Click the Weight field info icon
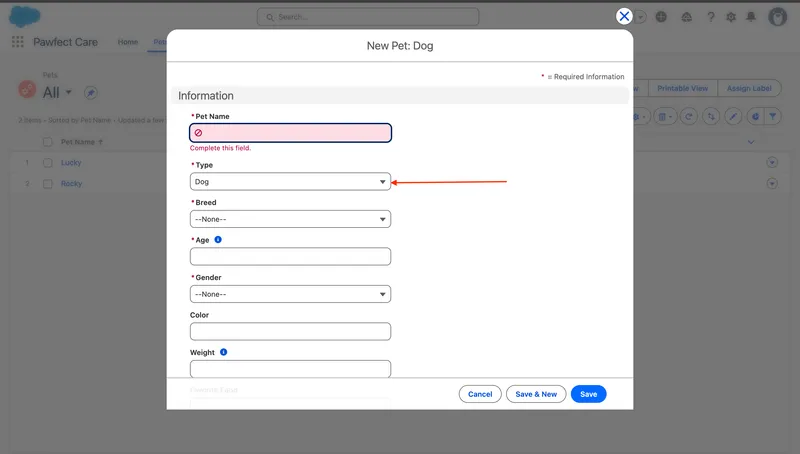Screen dimensions: 800x454 click(223, 352)
